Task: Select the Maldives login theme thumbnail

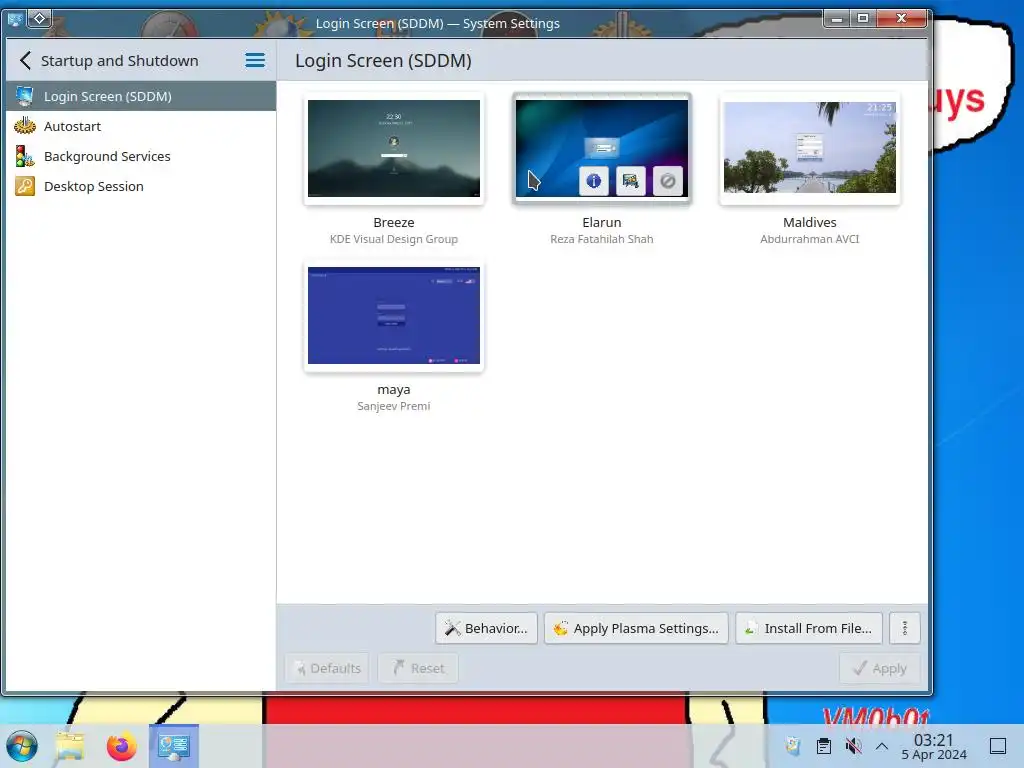Action: pyautogui.click(x=810, y=147)
